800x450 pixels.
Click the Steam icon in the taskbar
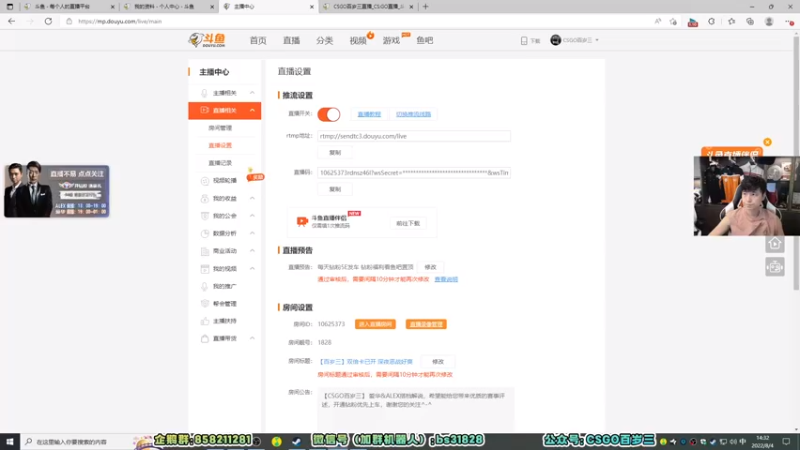[296, 442]
